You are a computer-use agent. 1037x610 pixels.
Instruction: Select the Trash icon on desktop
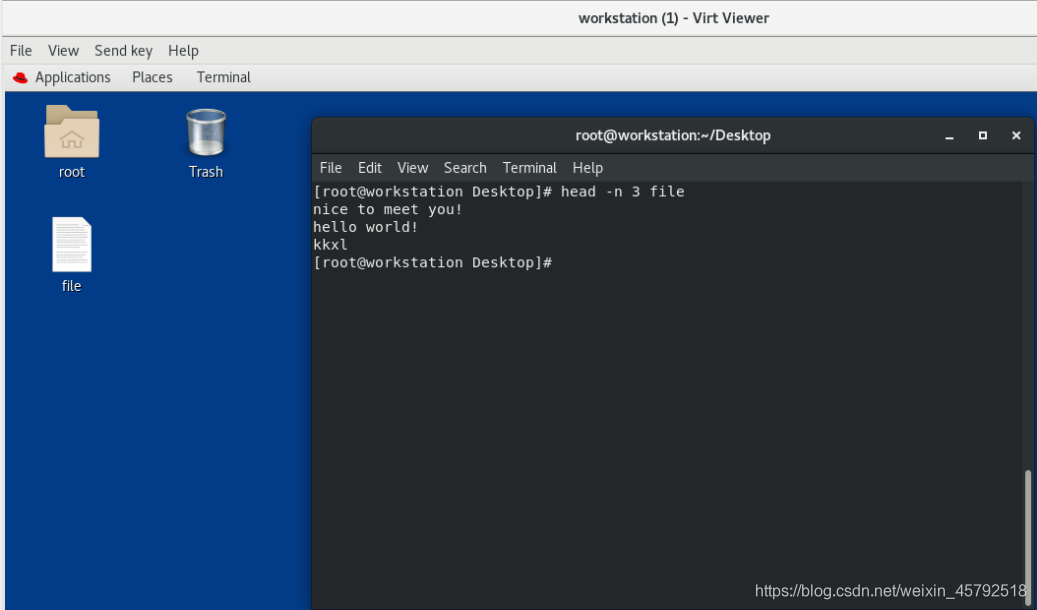point(206,132)
